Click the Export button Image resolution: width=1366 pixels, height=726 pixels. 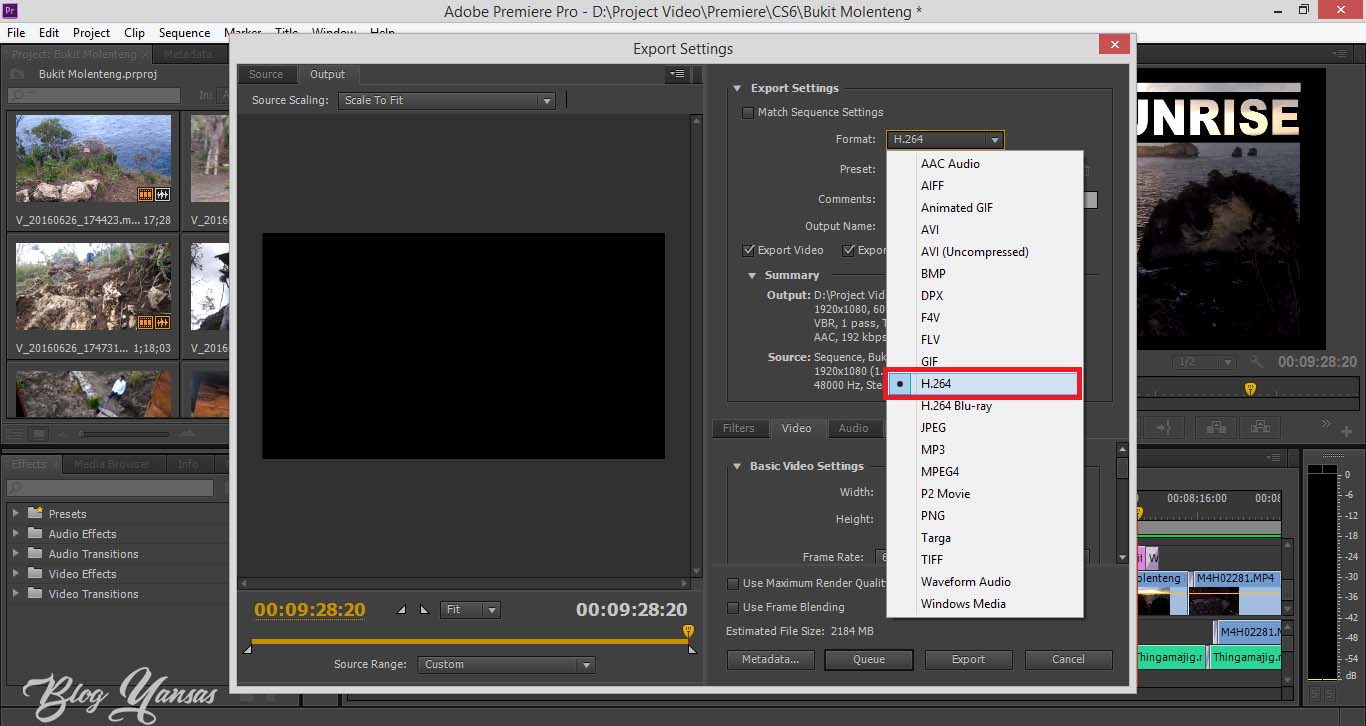pos(968,659)
